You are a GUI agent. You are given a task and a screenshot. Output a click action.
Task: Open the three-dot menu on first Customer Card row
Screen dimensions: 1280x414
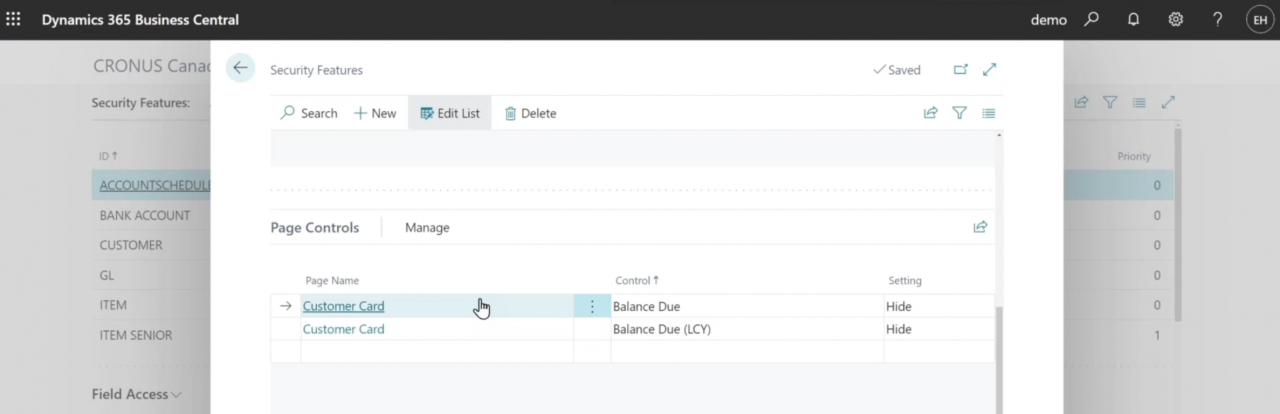[x=592, y=306]
